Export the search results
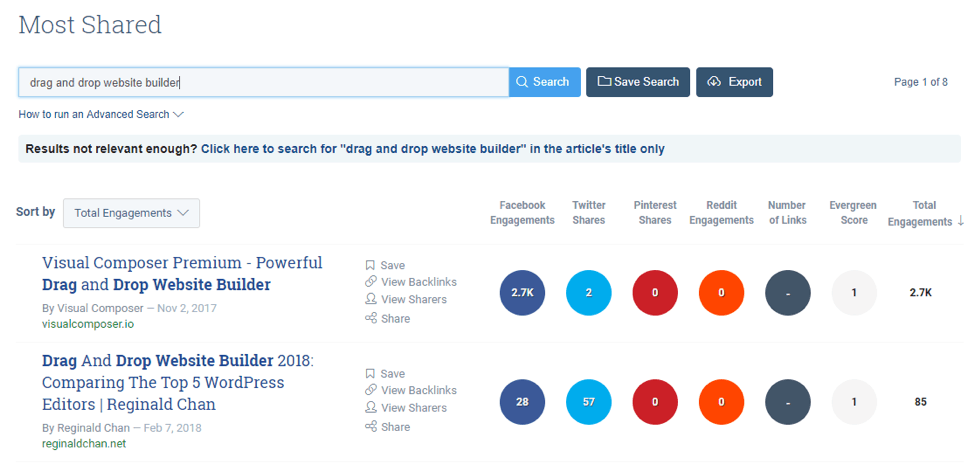This screenshot has height=465, width=975. pyautogui.click(x=734, y=82)
